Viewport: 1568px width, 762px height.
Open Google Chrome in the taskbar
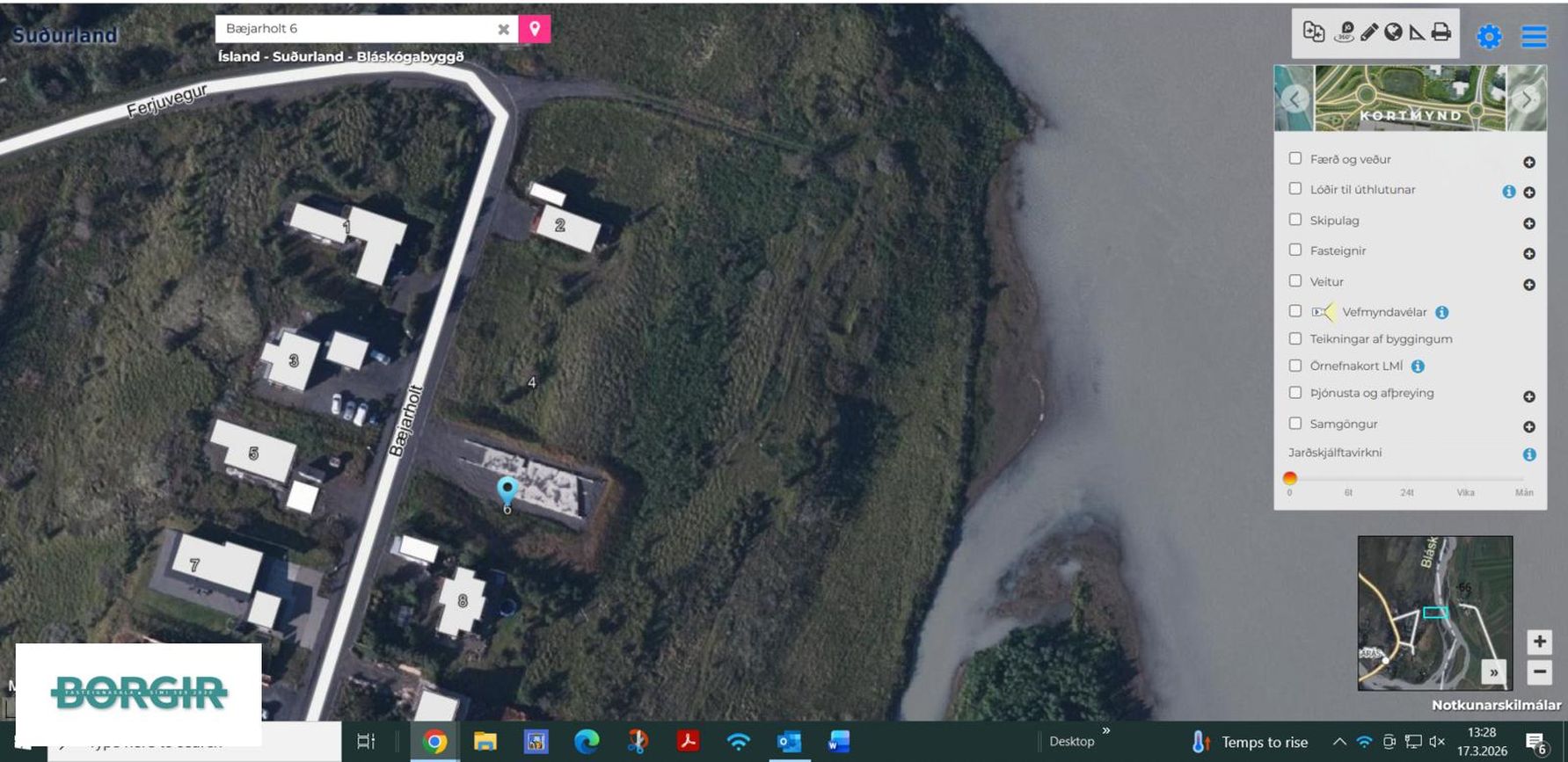click(434, 742)
